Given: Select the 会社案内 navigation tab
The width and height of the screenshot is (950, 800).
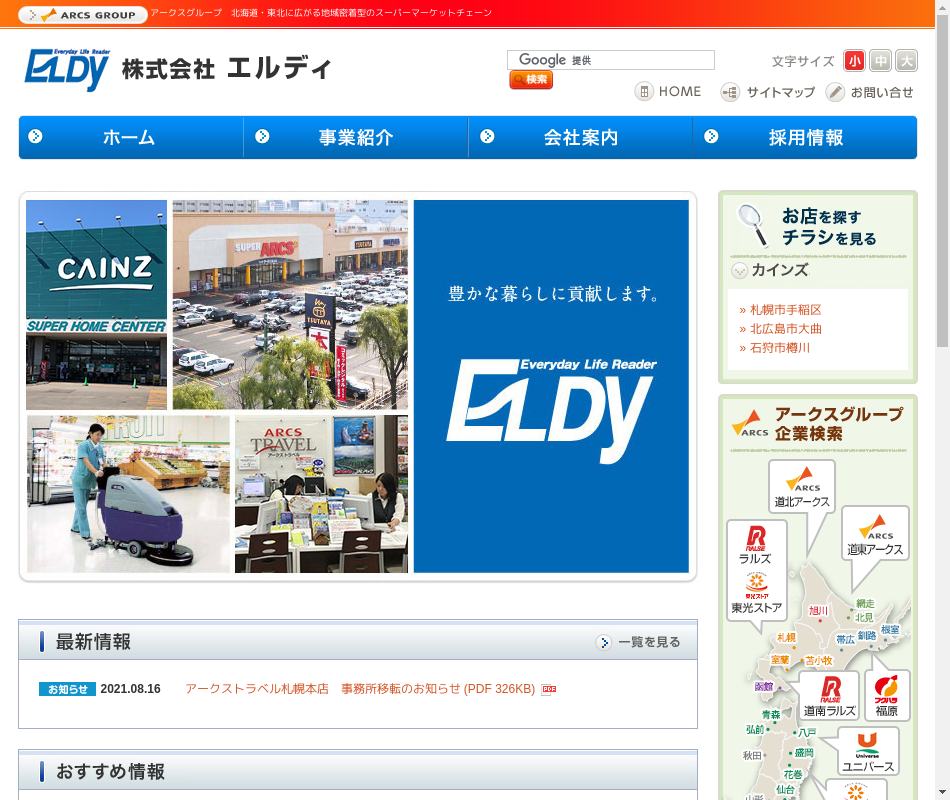Looking at the screenshot, I should pyautogui.click(x=580, y=138).
